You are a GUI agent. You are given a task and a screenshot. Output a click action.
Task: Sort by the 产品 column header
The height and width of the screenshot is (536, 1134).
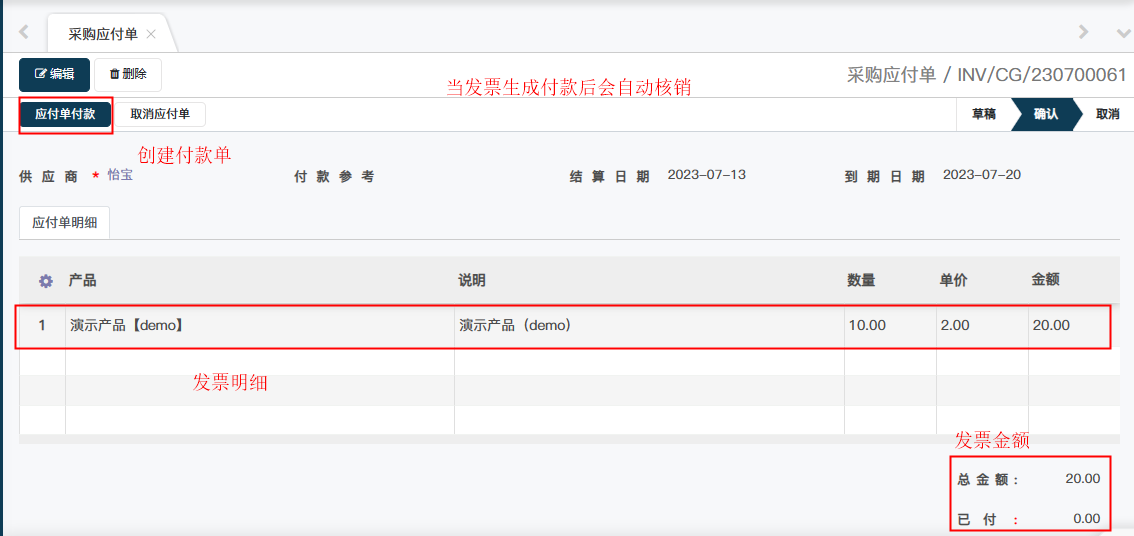tap(82, 281)
